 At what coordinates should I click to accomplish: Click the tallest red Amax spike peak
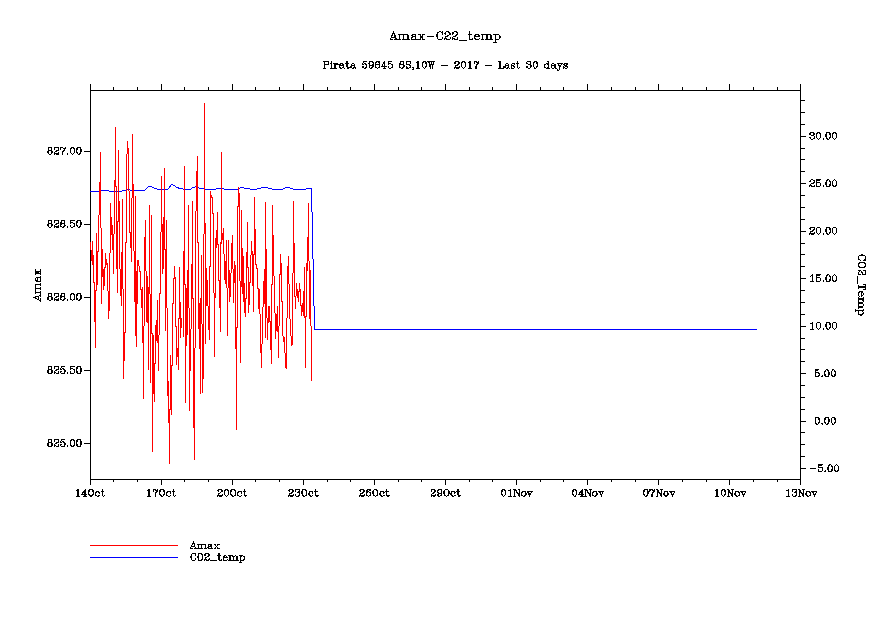click(205, 104)
